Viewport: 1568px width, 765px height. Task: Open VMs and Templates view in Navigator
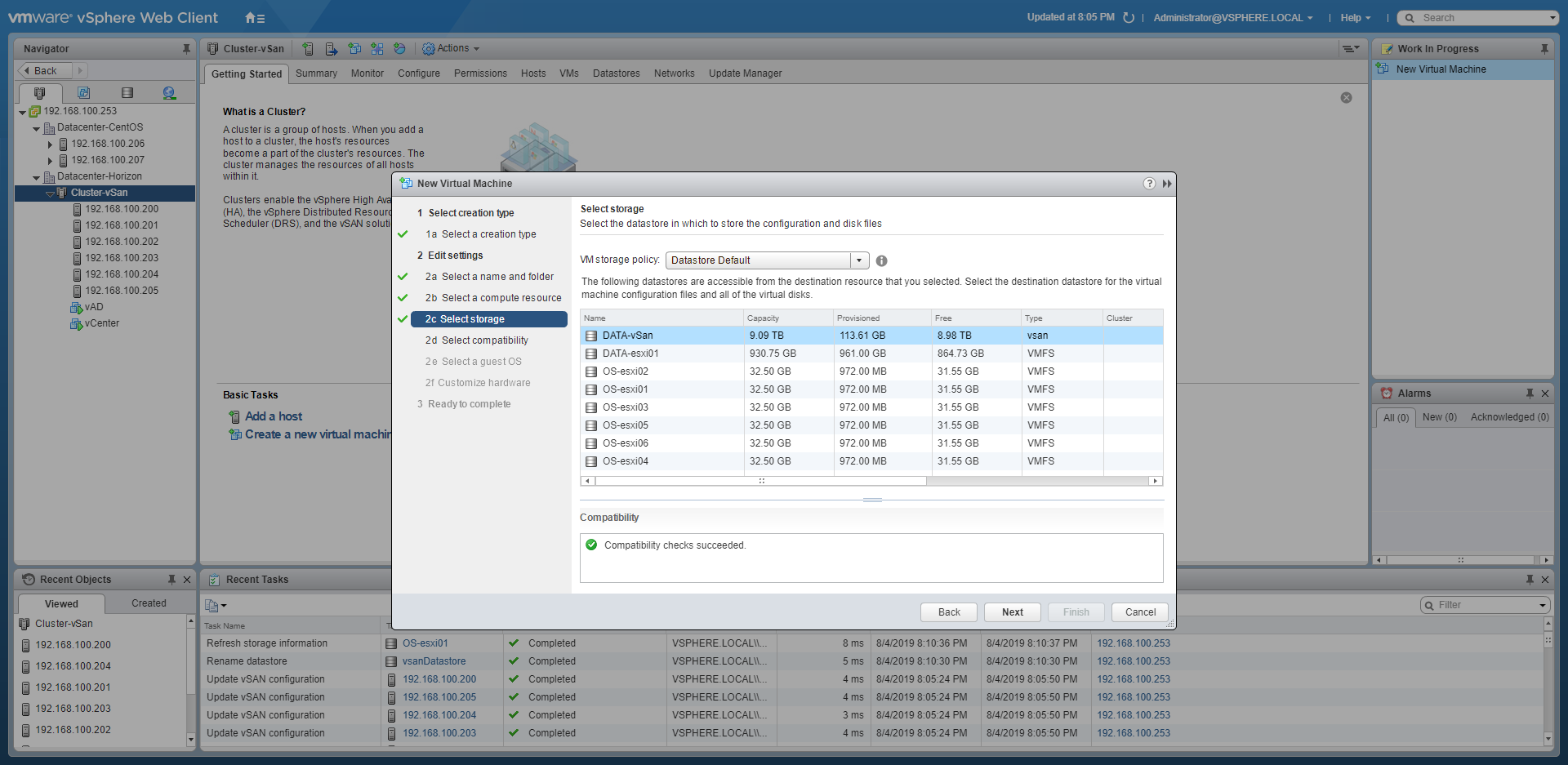point(83,93)
